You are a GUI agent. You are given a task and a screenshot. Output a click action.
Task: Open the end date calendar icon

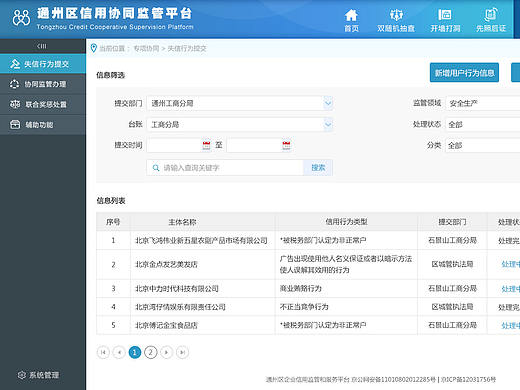tap(286, 145)
